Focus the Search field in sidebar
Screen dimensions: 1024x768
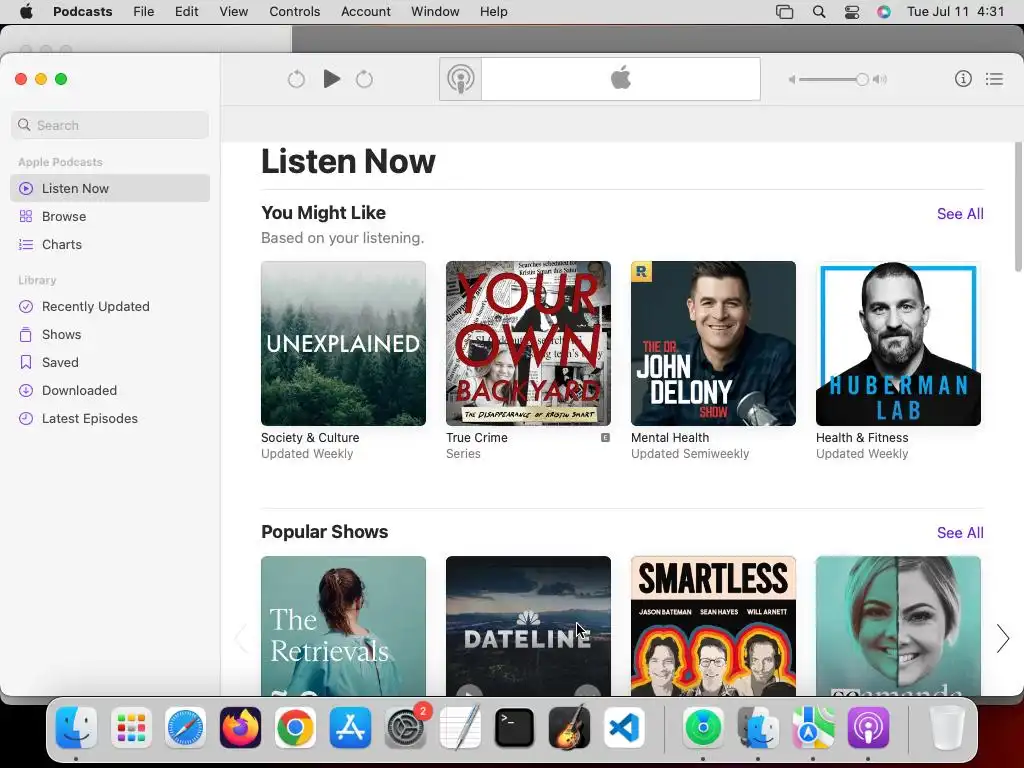pos(110,125)
